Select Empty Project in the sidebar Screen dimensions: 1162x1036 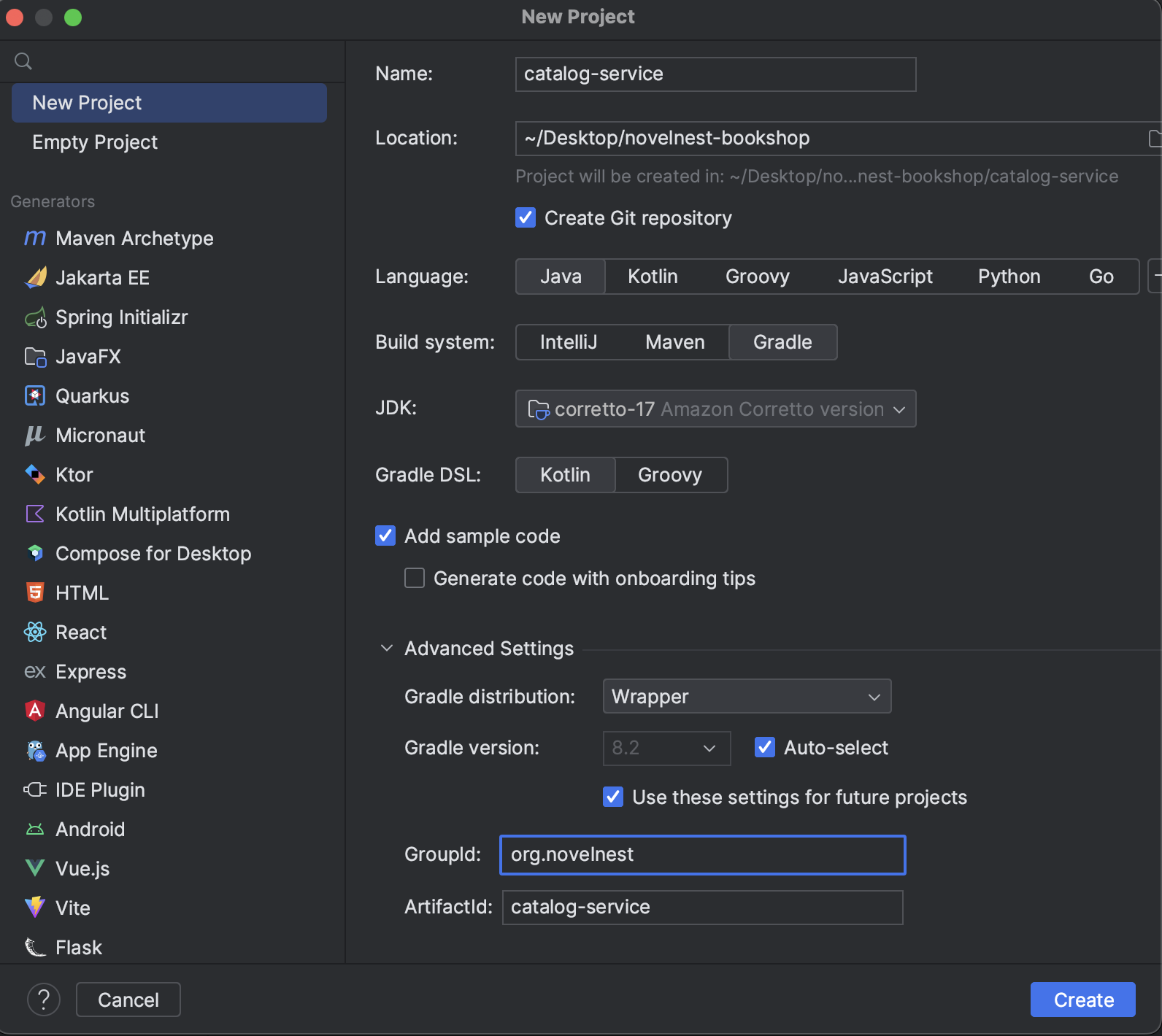95,142
